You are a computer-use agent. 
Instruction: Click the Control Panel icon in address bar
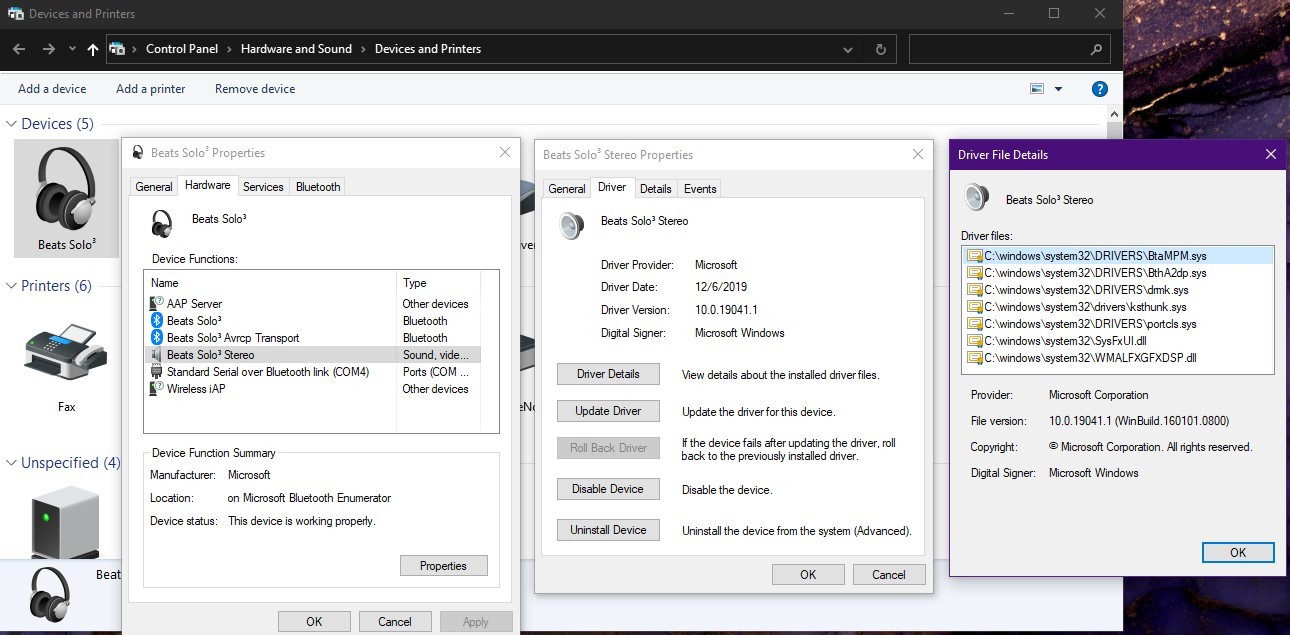(x=117, y=49)
